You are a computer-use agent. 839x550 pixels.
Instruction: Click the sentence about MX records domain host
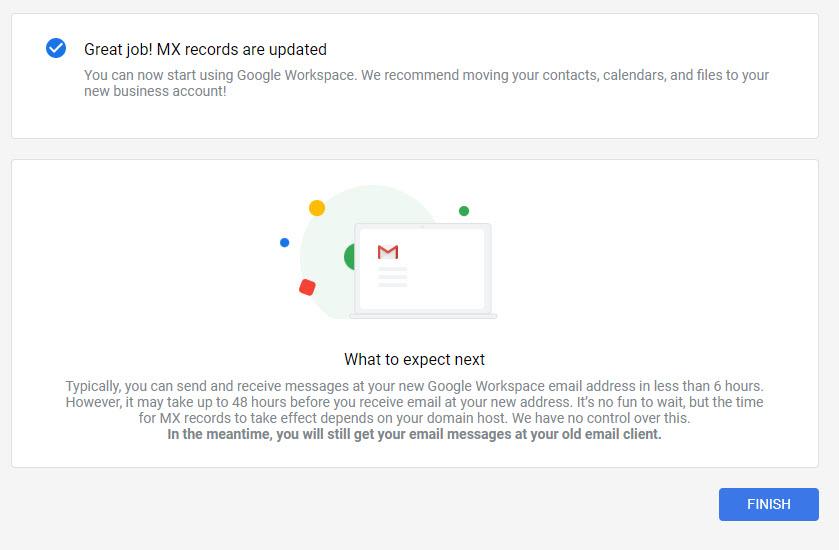(x=415, y=418)
